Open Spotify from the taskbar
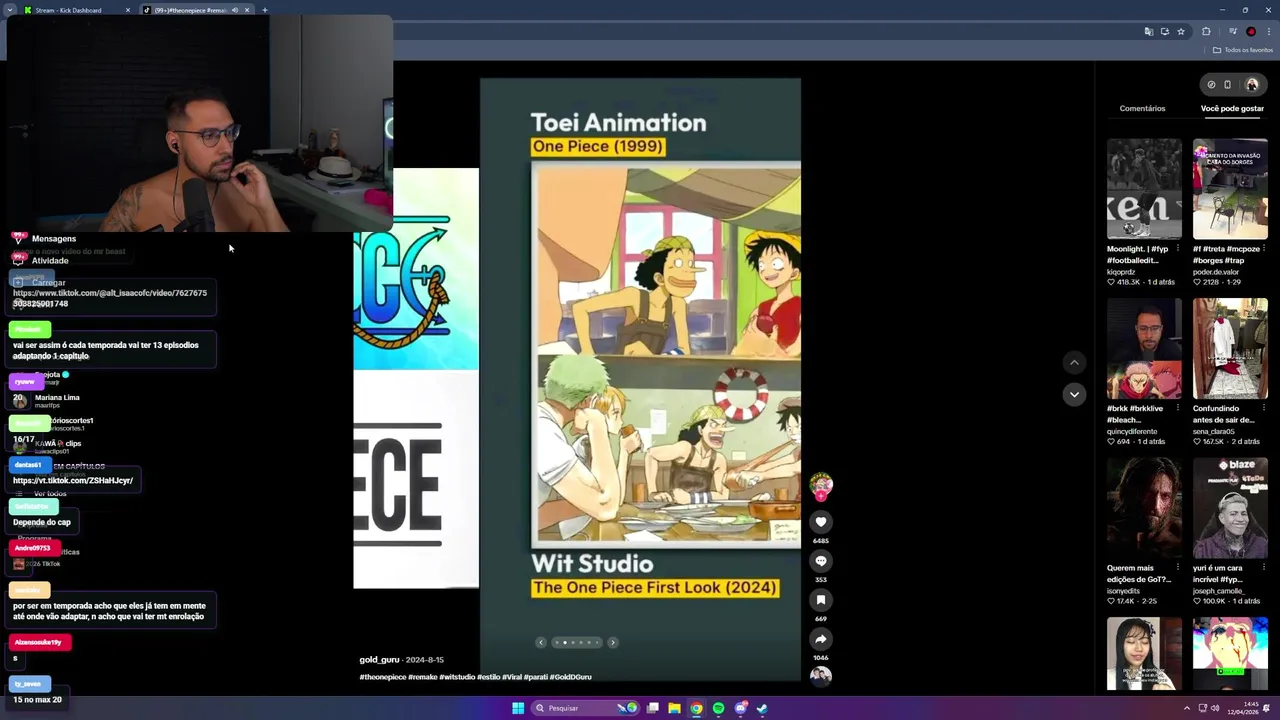This screenshot has width=1280, height=720. point(718,708)
